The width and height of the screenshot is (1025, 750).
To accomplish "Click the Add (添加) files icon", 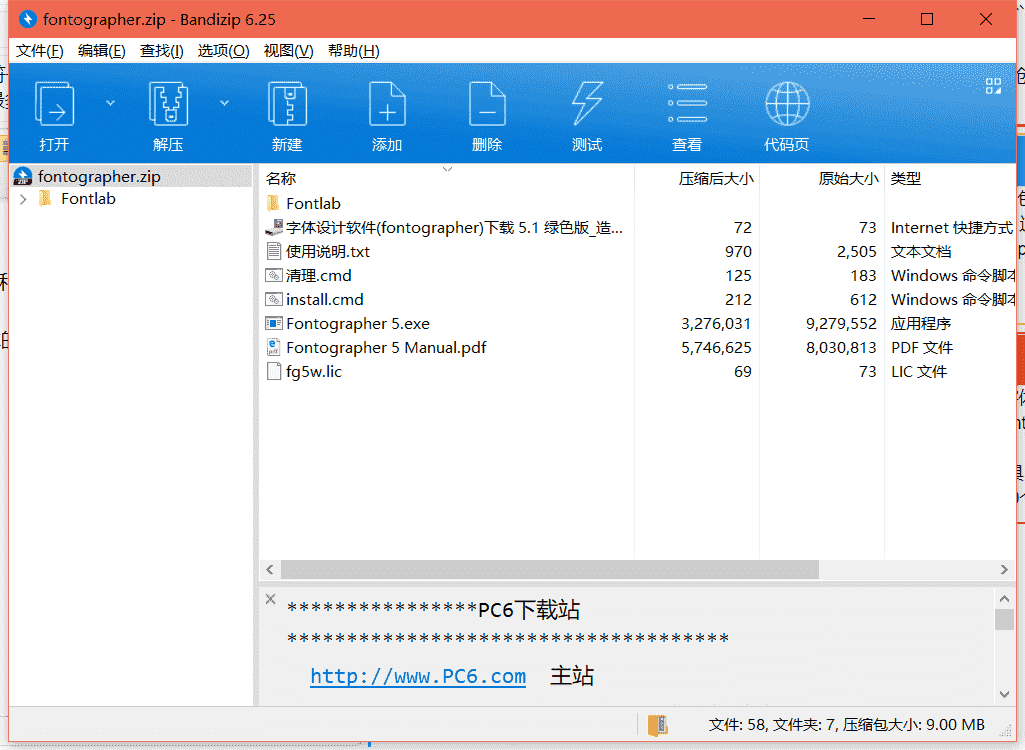I will [x=387, y=103].
